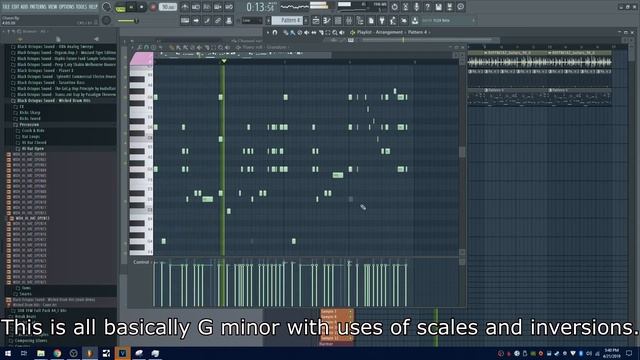Screen dimensions: 640x360
Task: Expand the FX subfolder
Action: (22, 107)
